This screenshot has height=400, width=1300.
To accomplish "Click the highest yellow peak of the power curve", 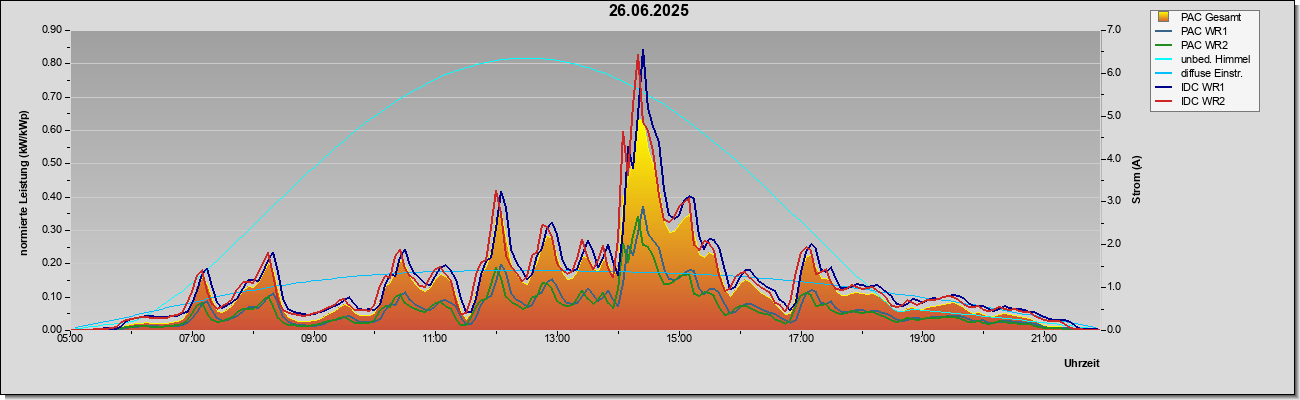I will [x=640, y=122].
